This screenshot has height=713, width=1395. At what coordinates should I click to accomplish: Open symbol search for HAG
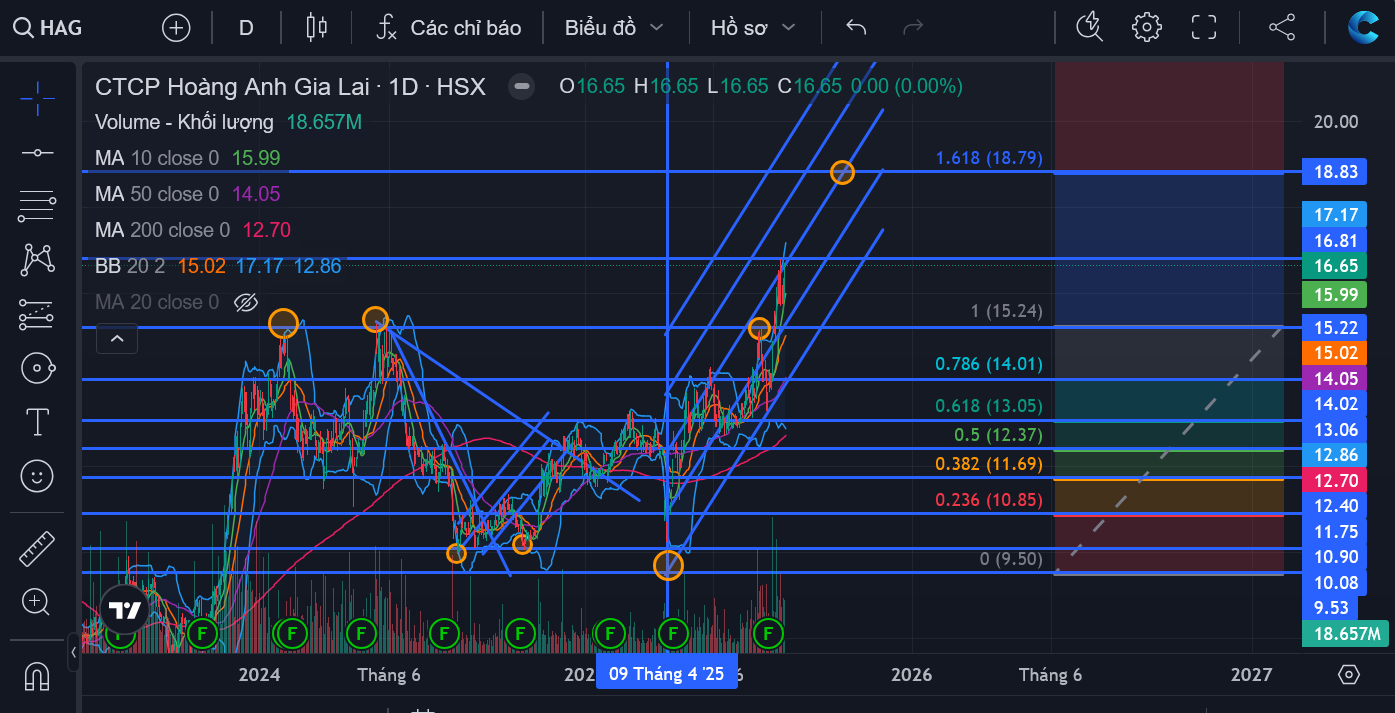click(x=47, y=28)
